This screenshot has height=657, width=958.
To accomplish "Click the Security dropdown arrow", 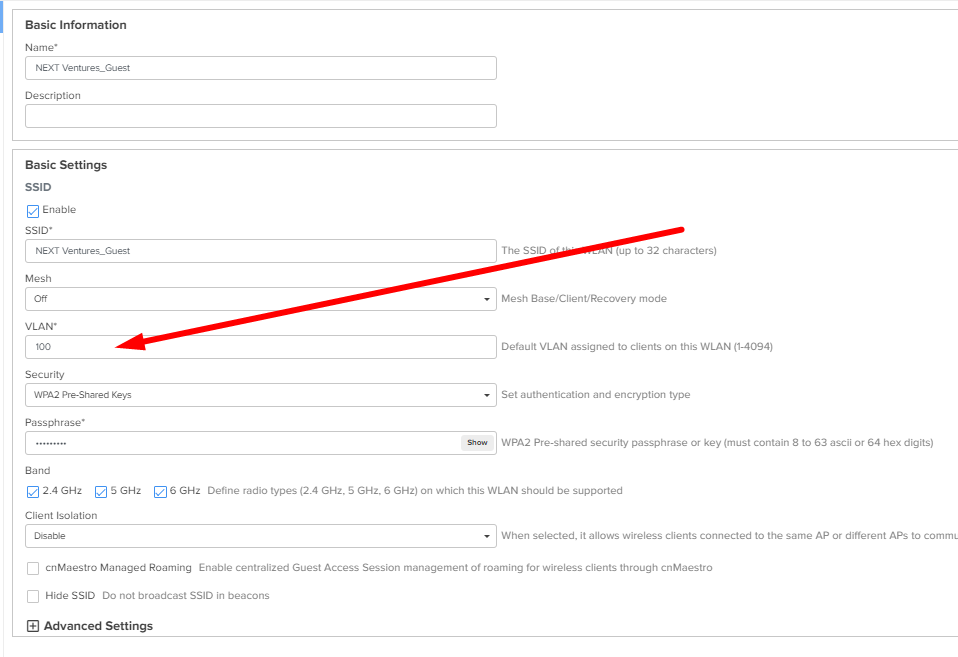I will pos(487,395).
